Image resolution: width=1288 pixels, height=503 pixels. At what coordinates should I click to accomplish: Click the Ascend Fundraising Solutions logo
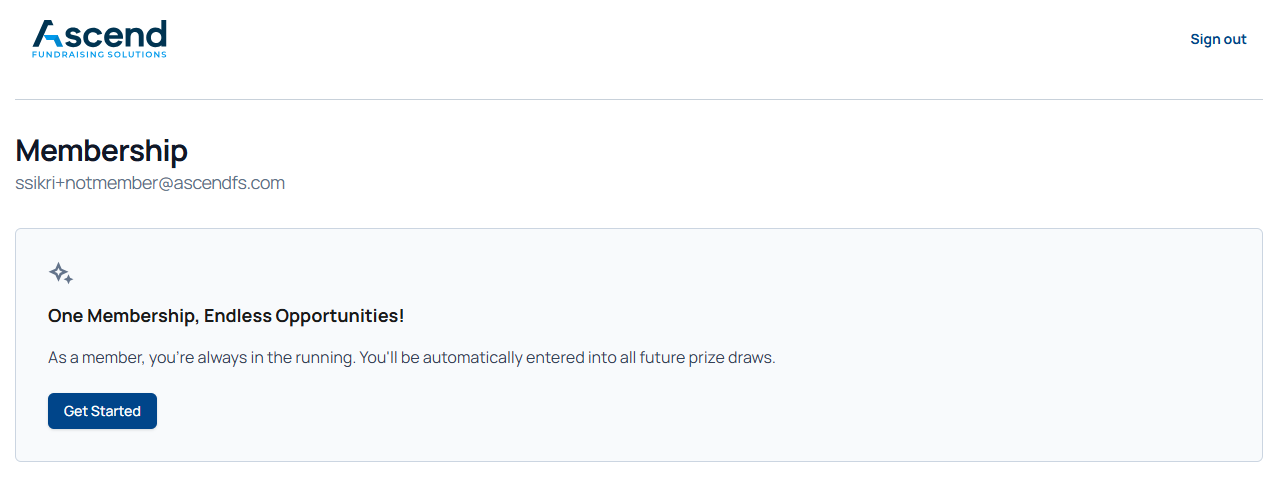click(x=99, y=39)
